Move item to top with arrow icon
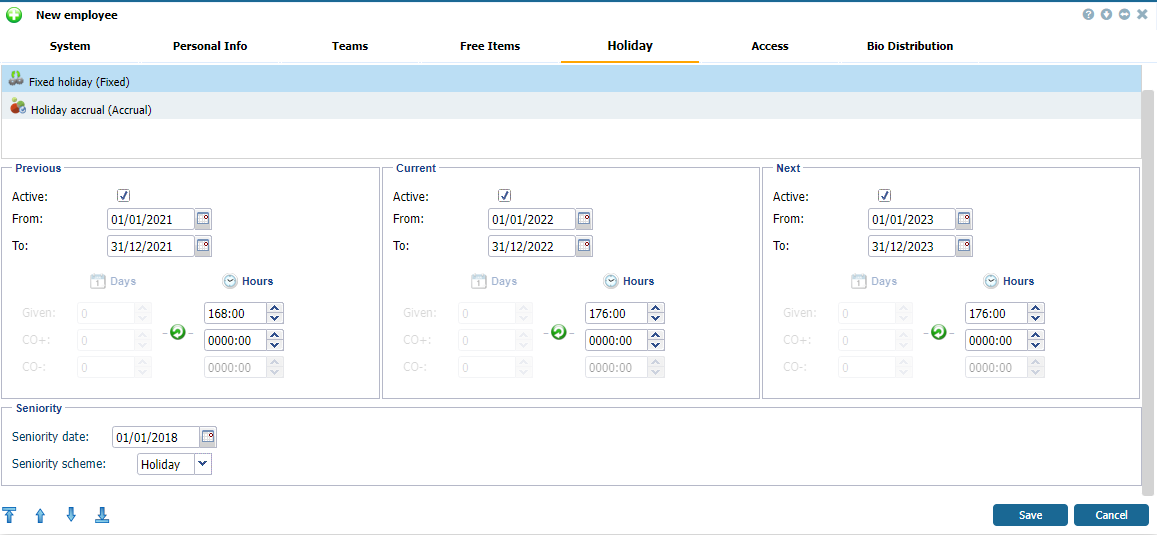Viewport: 1157px width, 535px height. [10, 516]
